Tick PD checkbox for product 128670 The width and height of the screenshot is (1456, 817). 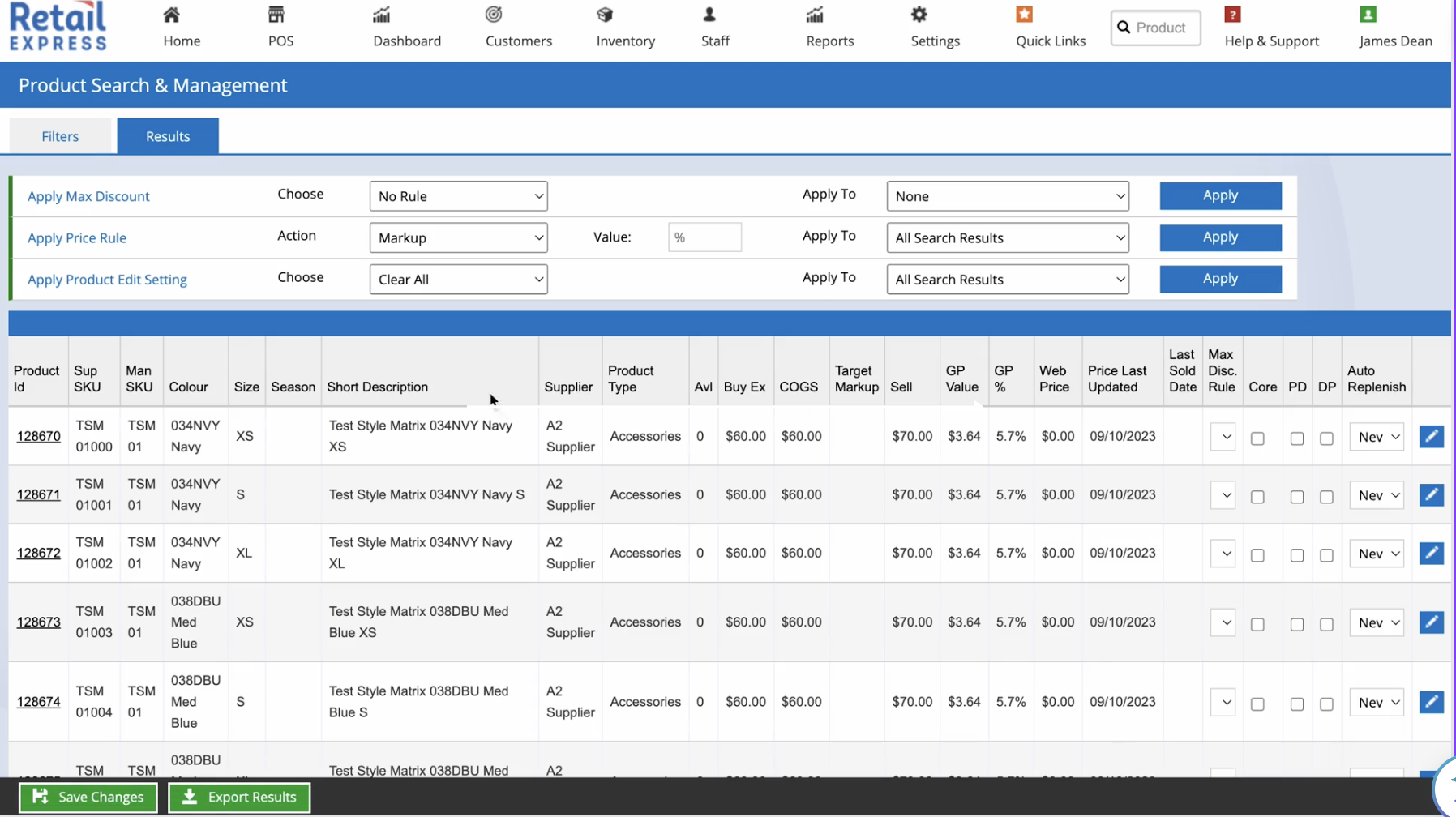click(1297, 438)
